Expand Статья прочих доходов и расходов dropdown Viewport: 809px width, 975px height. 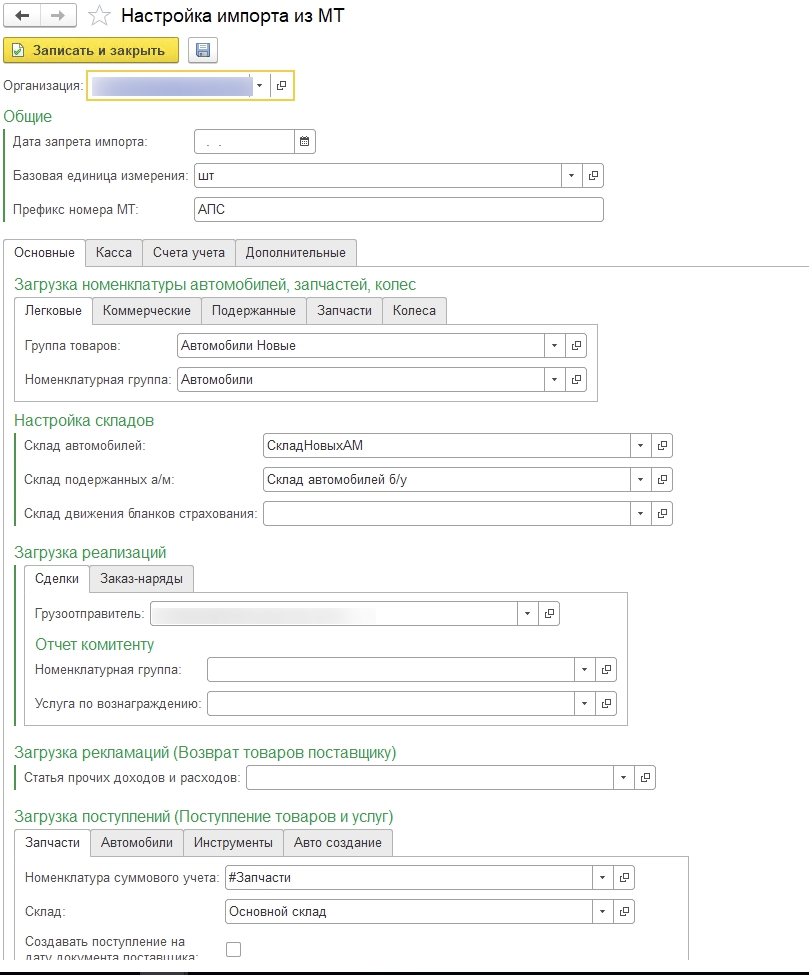624,777
